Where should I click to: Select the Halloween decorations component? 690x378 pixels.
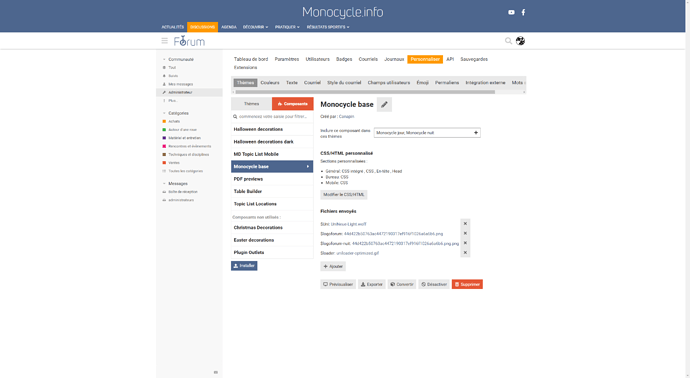pos(272,129)
